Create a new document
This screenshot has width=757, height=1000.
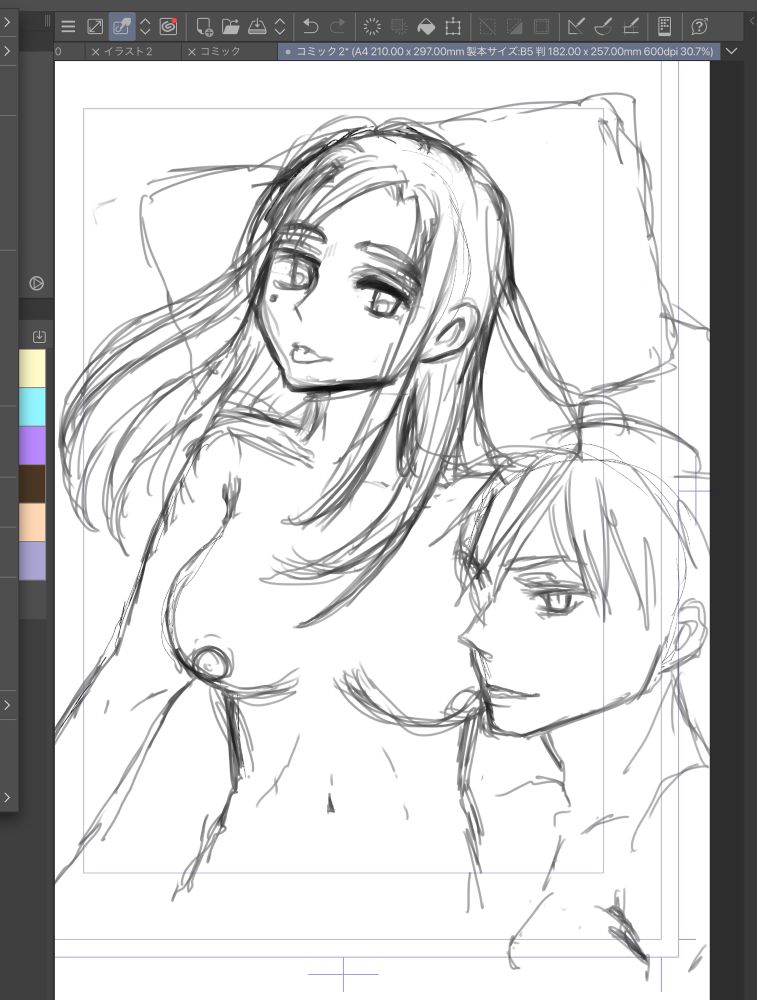click(x=204, y=27)
